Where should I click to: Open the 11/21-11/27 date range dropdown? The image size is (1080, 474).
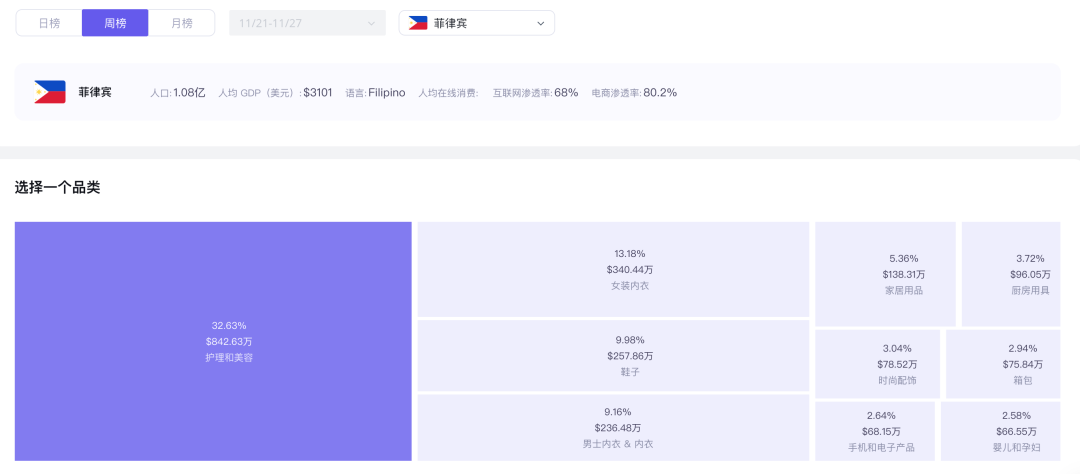307,23
